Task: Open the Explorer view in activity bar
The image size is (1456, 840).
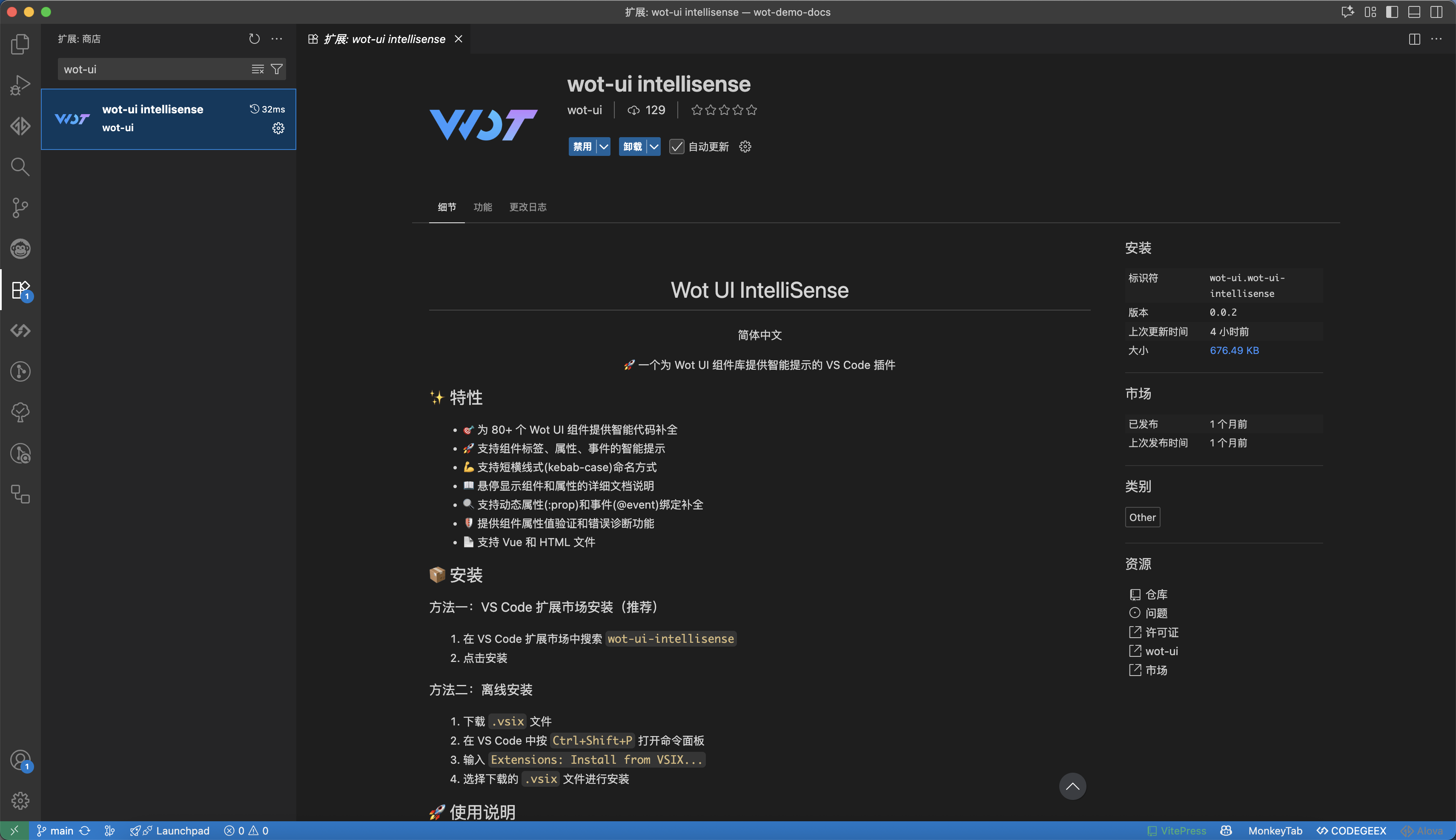Action: pos(20,44)
